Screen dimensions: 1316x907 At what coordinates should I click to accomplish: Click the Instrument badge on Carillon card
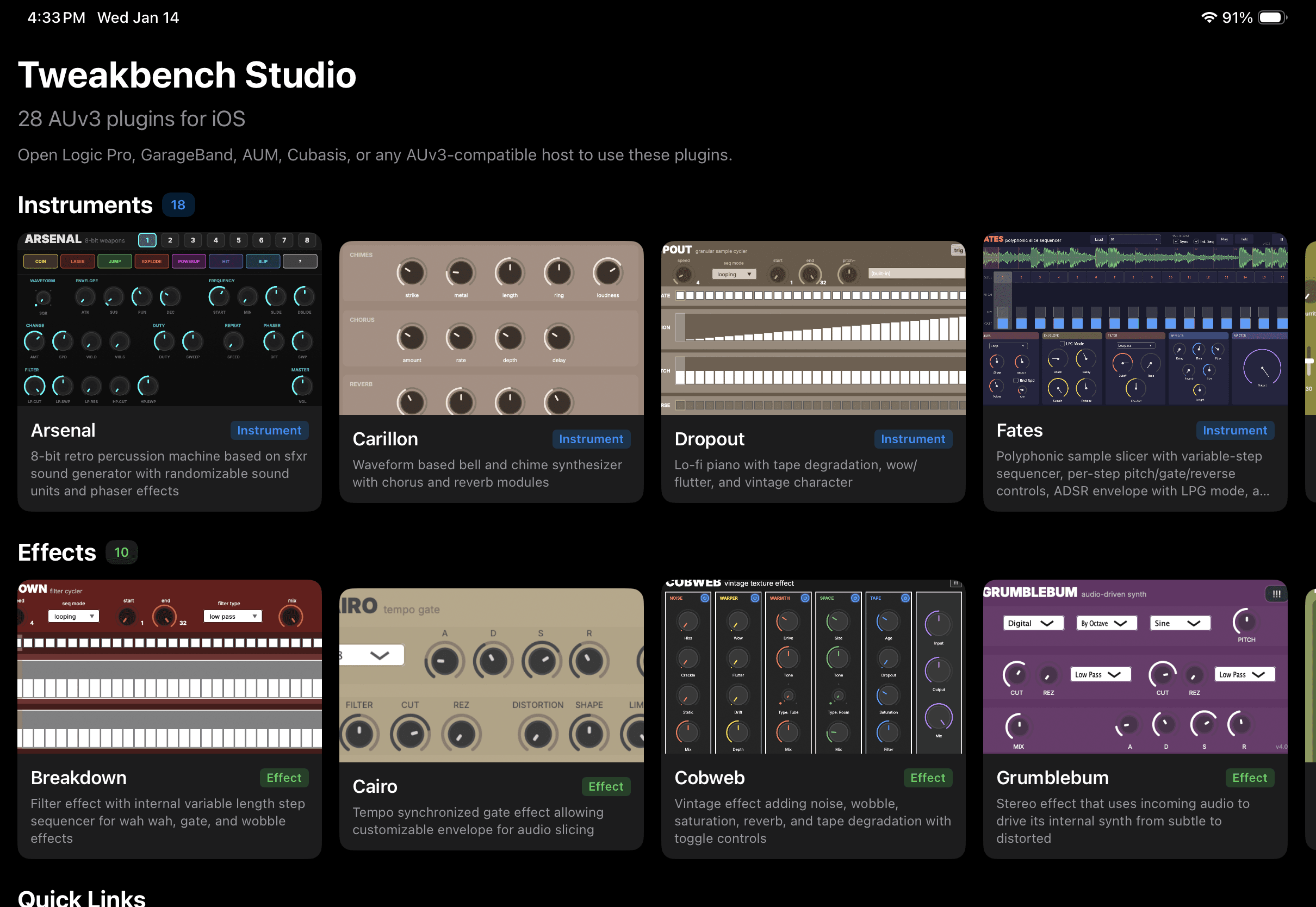point(591,439)
